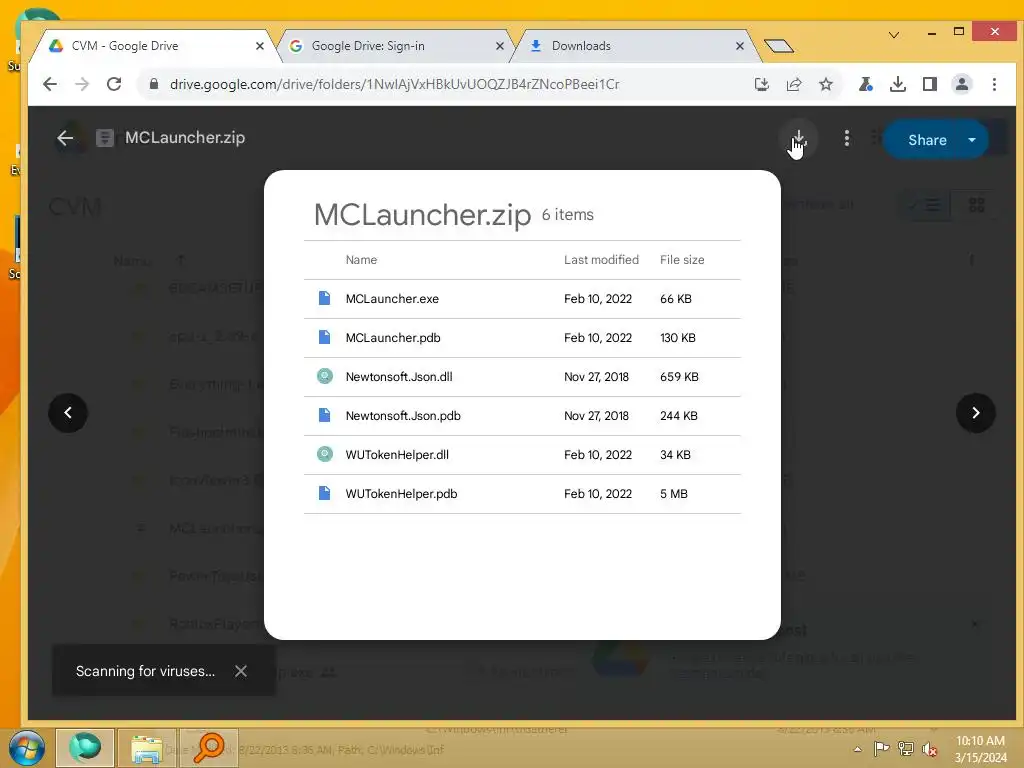Dismiss the Scanning for viruses notification
This screenshot has width=1024, height=768.
pos(241,671)
